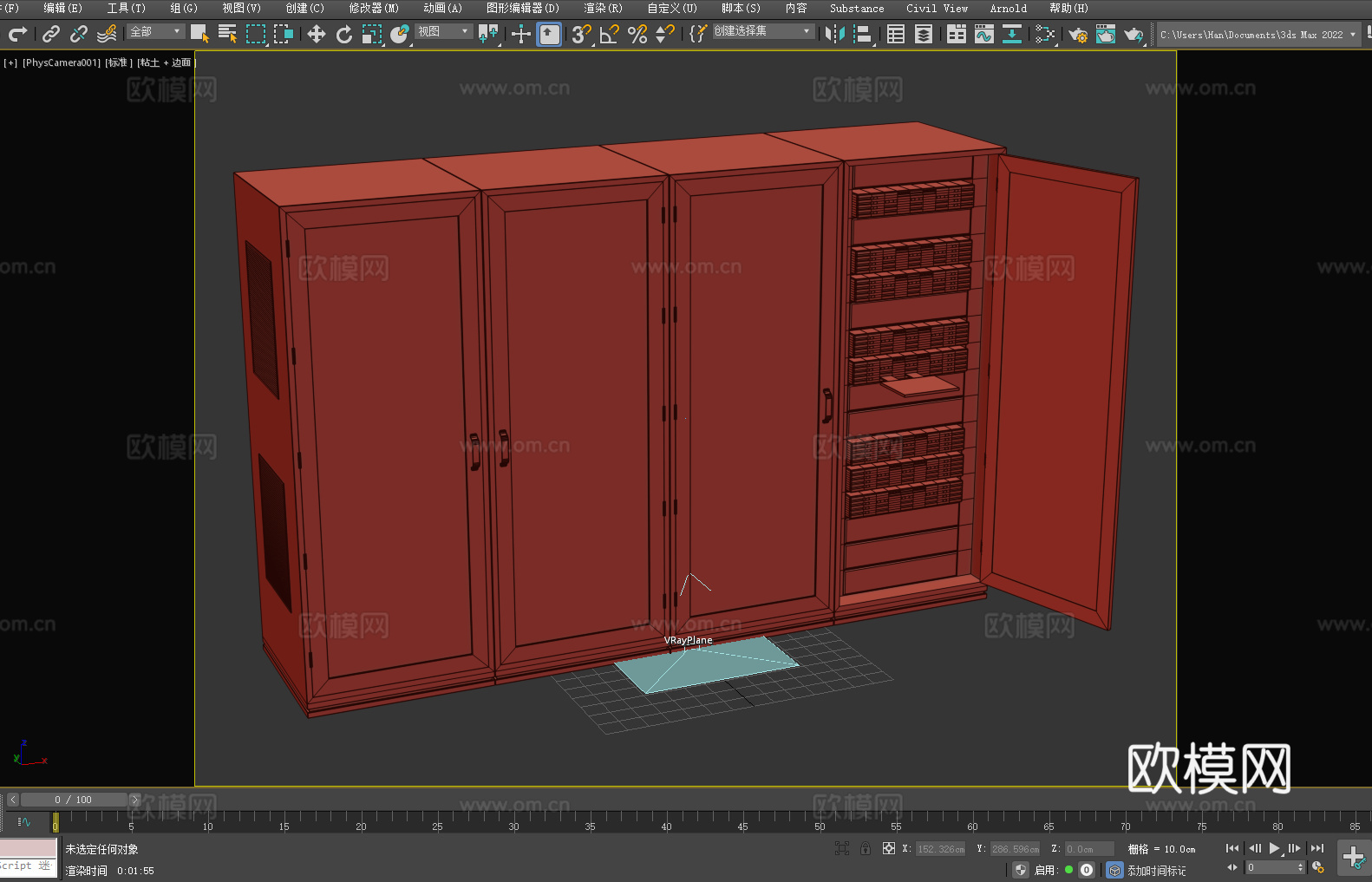The image size is (1372, 882).
Task: Click the 标准 viewport shading label
Action: (x=119, y=62)
